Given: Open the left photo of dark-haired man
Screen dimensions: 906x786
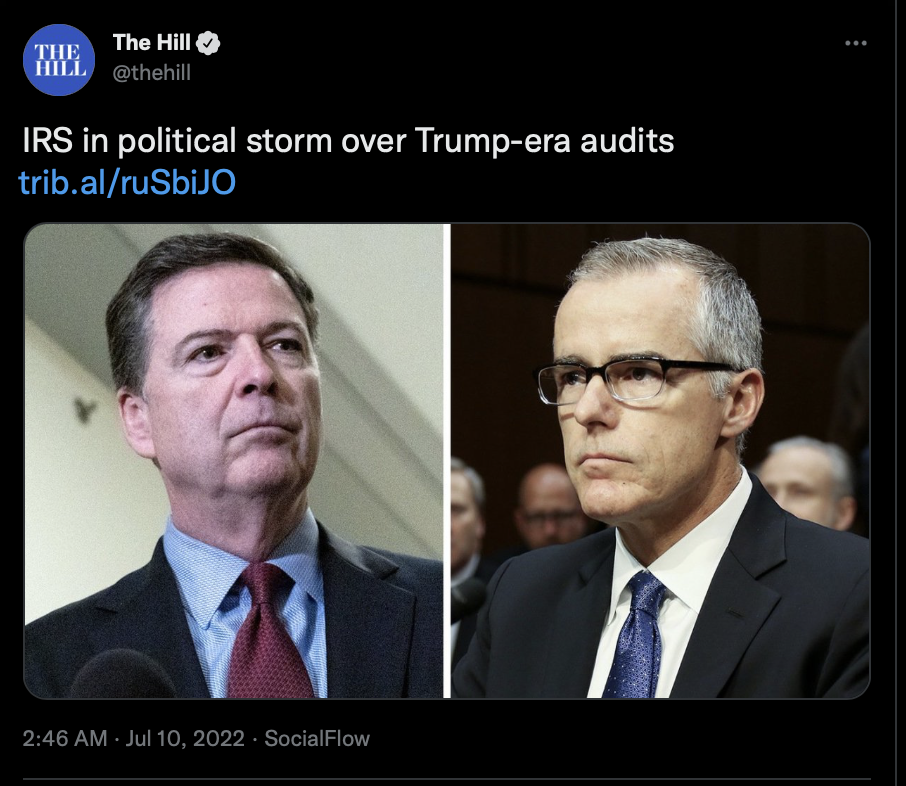Looking at the screenshot, I should (x=233, y=461).
